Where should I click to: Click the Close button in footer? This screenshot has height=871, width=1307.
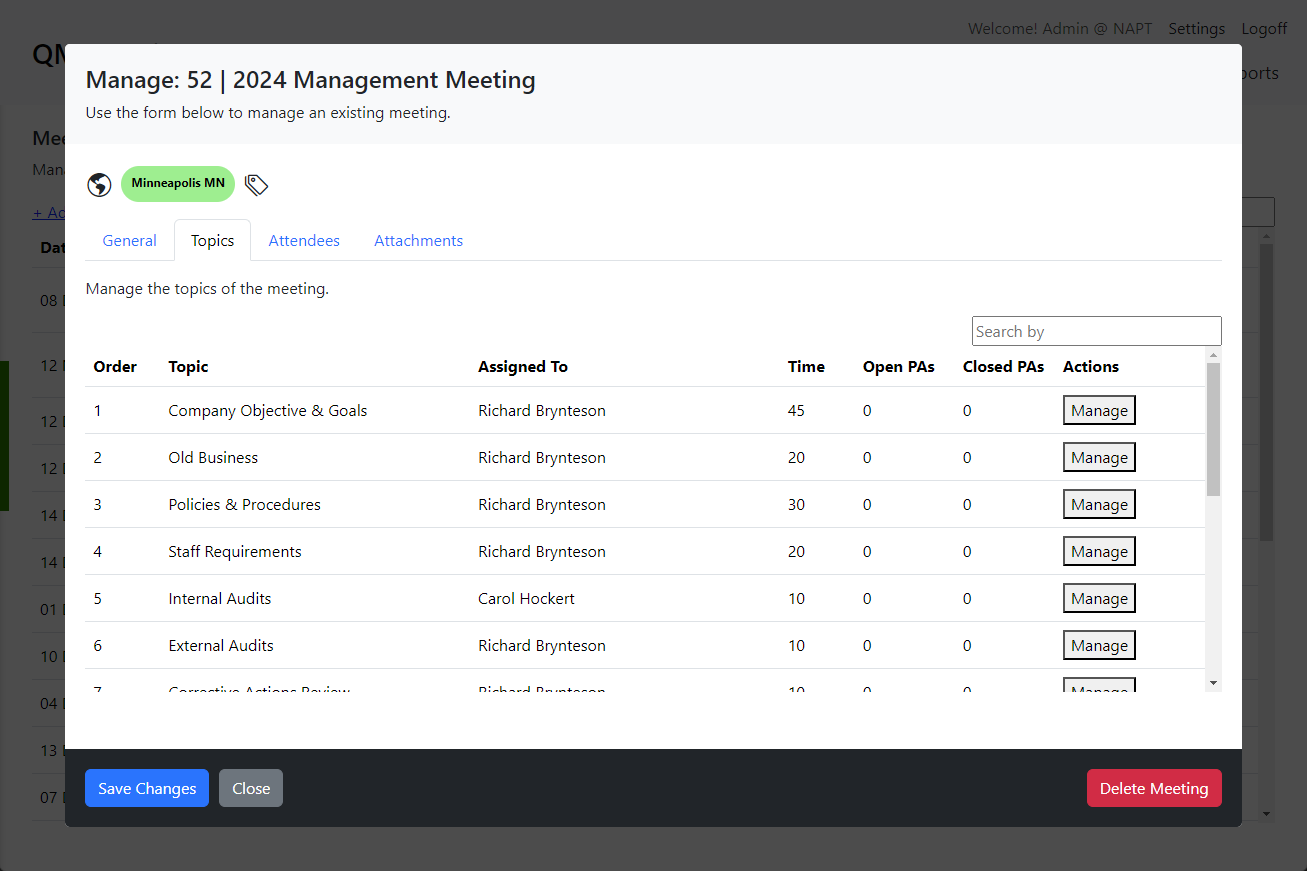coord(251,788)
